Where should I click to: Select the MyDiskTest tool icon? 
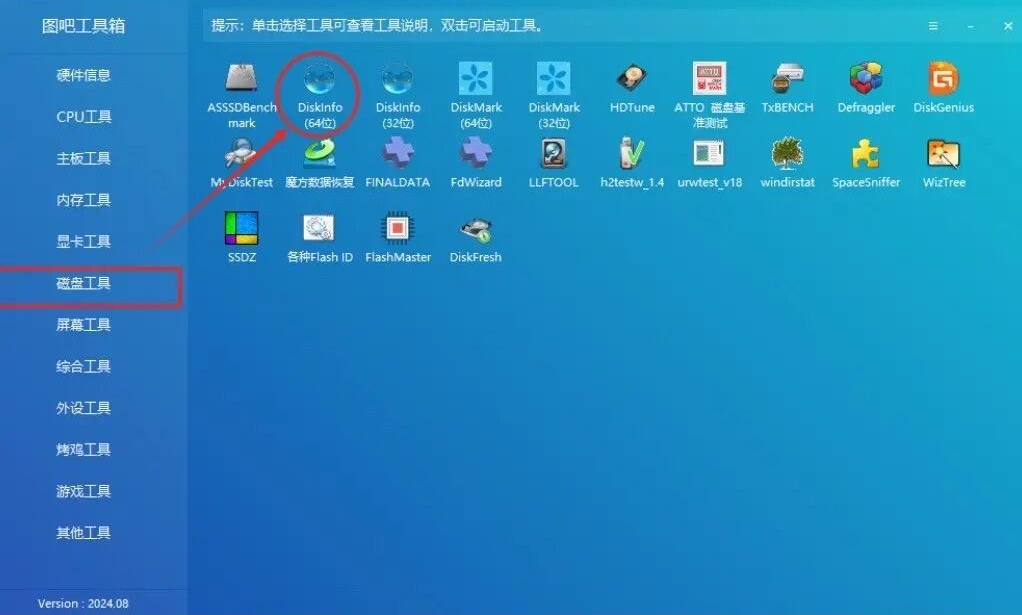[241, 154]
